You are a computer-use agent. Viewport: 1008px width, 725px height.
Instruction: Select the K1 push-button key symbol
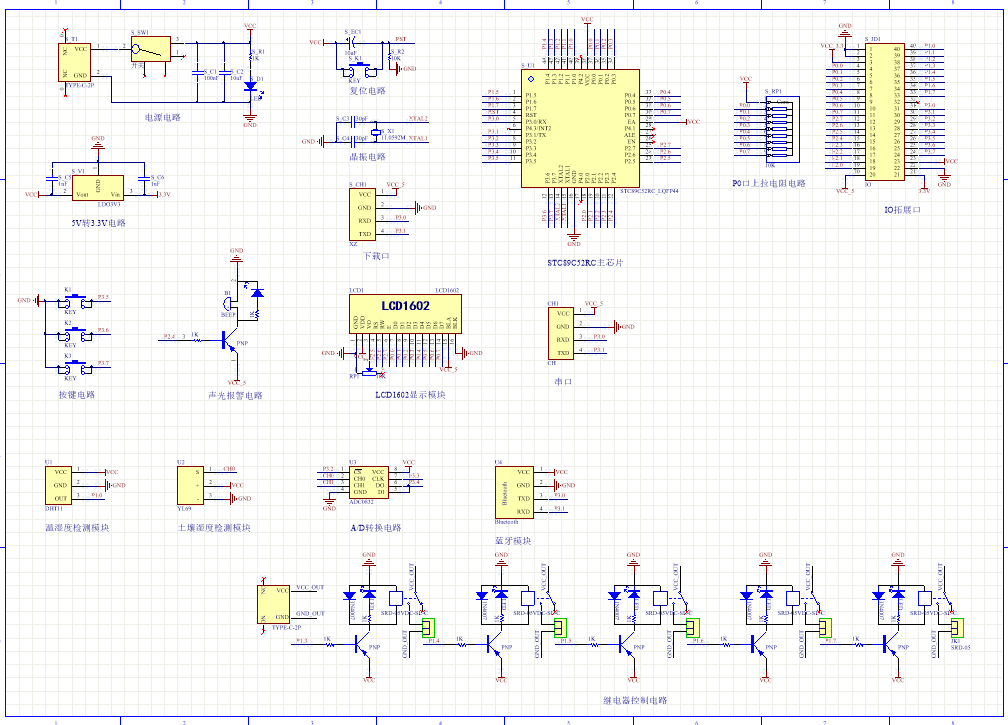click(x=72, y=301)
